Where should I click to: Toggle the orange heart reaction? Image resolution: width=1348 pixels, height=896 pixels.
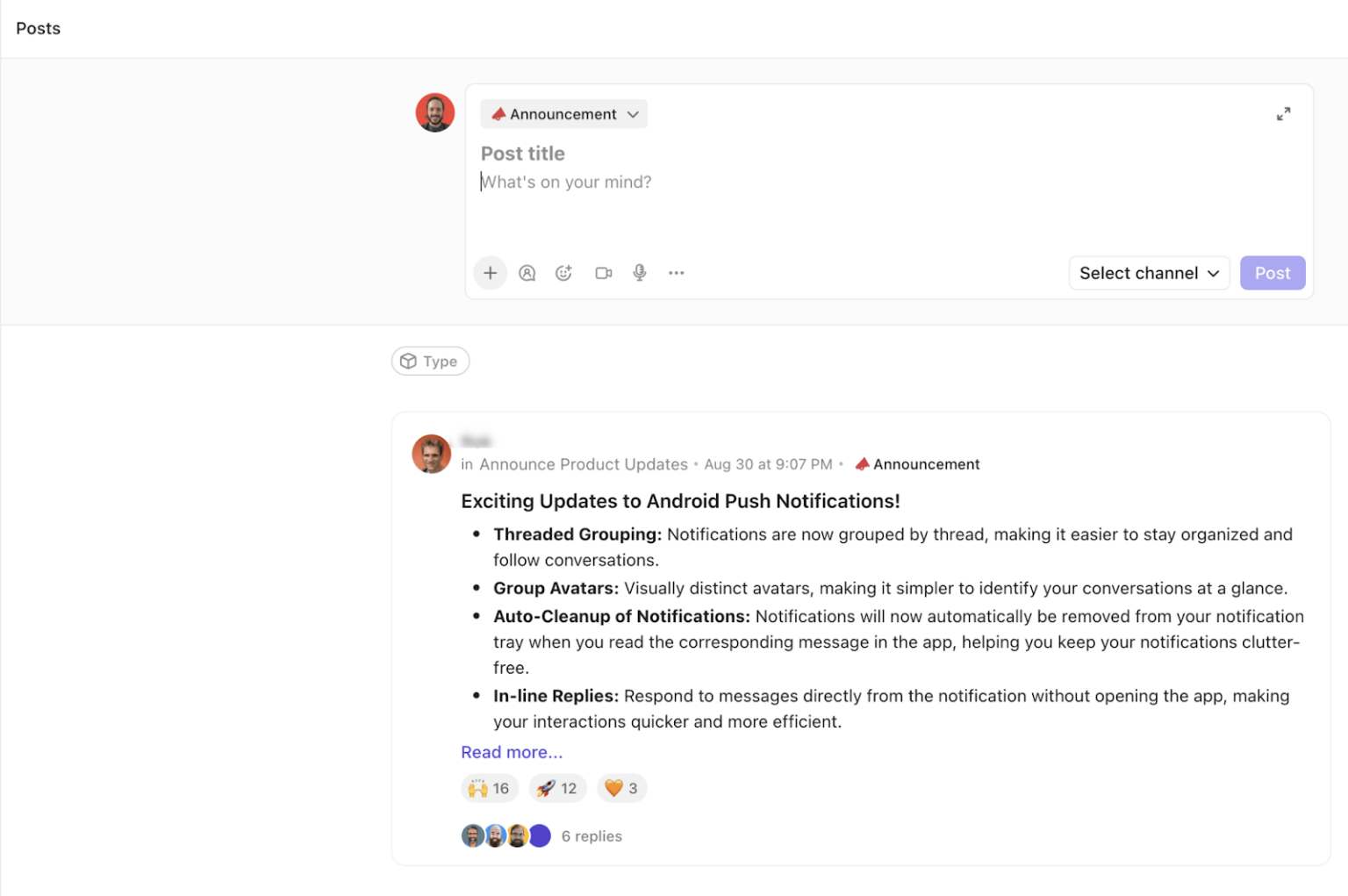tap(621, 788)
